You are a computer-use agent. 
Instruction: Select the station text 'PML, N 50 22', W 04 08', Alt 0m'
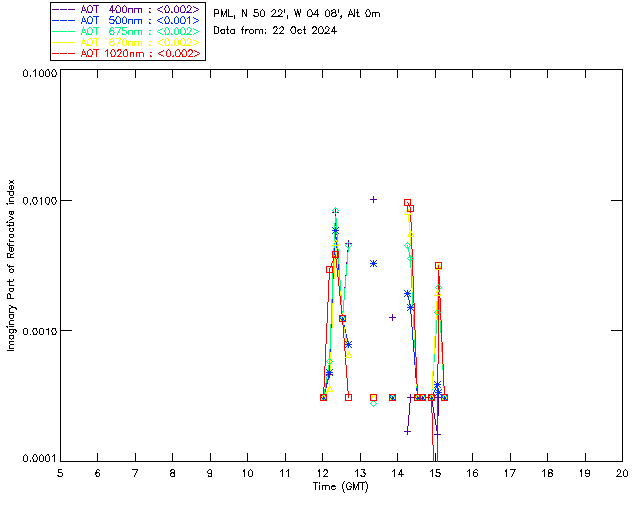coord(297,14)
